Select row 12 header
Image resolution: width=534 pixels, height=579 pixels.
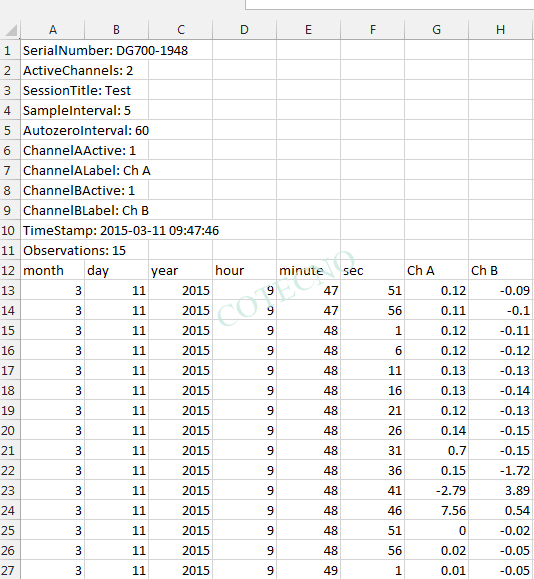pyautogui.click(x=8, y=270)
